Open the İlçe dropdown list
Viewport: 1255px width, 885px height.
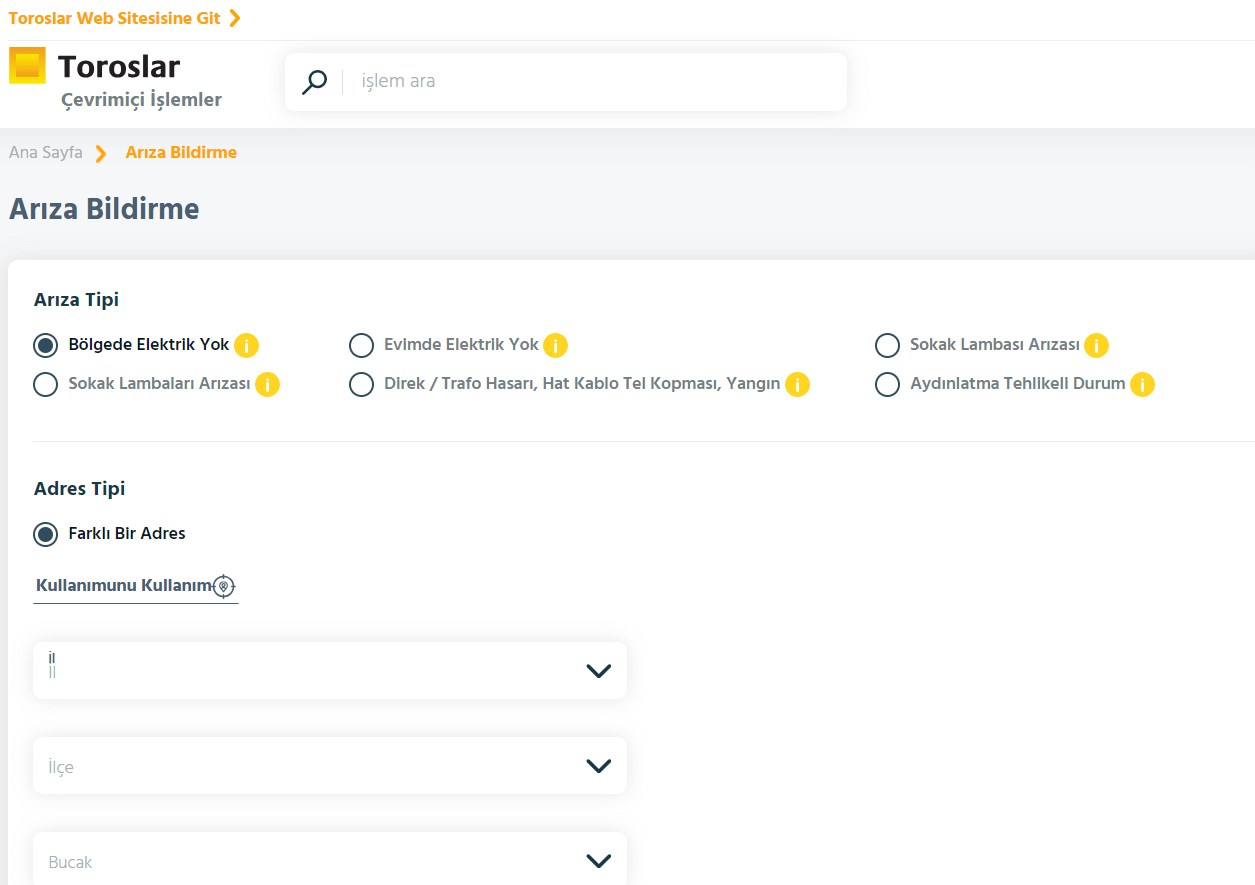click(330, 766)
